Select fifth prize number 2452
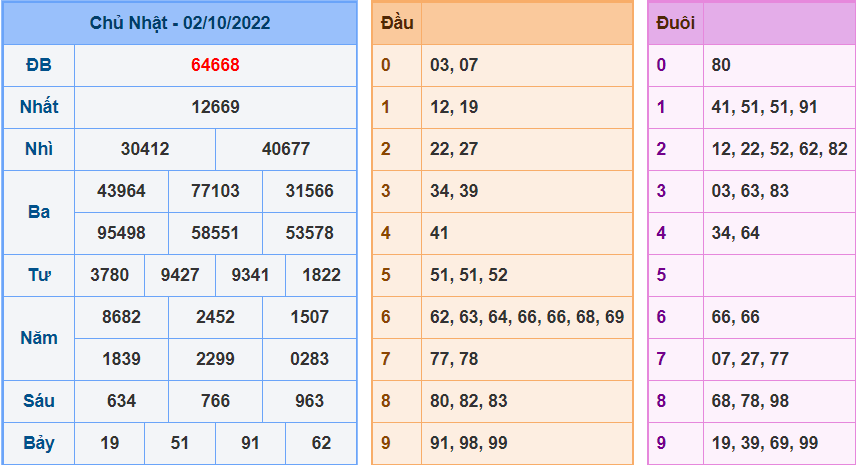This screenshot has width=856, height=465. pyautogui.click(x=215, y=317)
